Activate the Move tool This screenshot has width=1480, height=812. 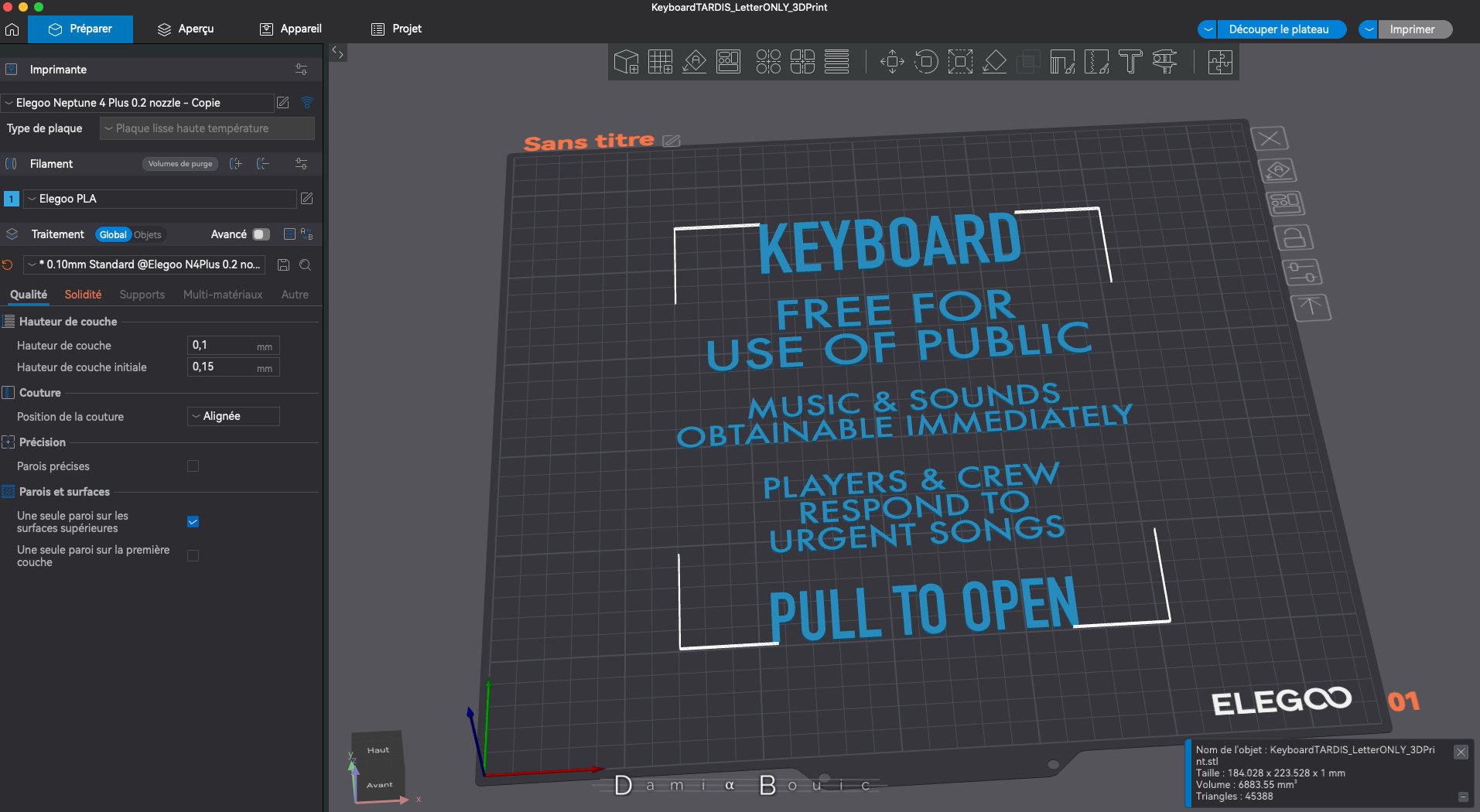point(892,61)
